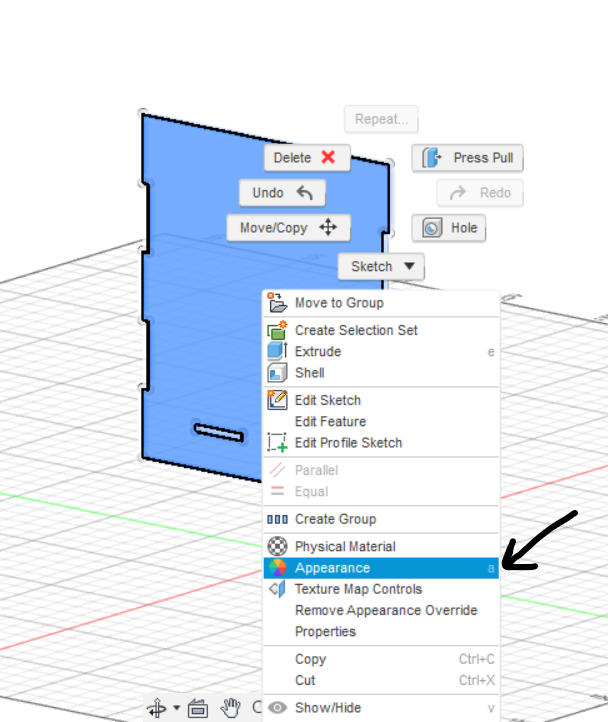Click the Parallel constraint entry
This screenshot has height=722, width=608.
381,470
